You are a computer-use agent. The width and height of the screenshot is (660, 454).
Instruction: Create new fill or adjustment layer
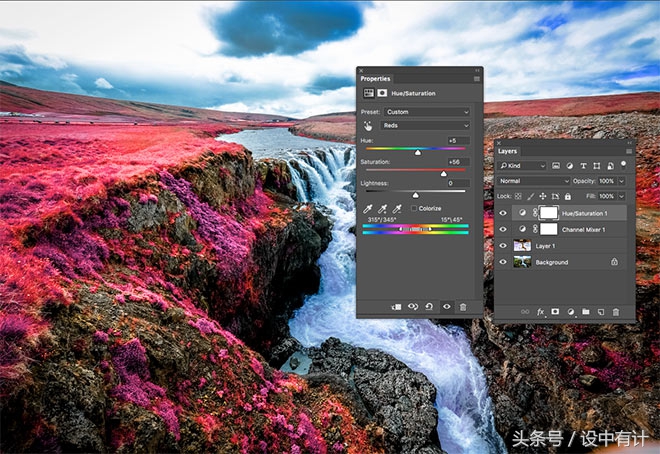(x=571, y=312)
